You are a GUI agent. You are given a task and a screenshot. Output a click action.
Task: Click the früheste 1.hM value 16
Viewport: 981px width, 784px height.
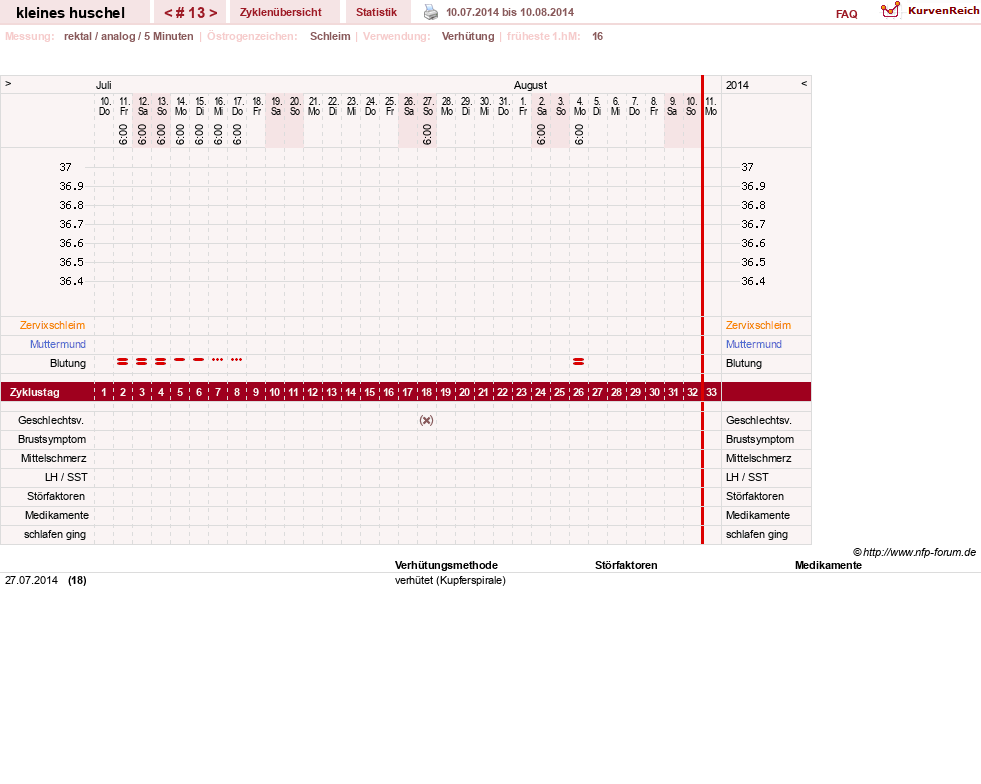(597, 36)
